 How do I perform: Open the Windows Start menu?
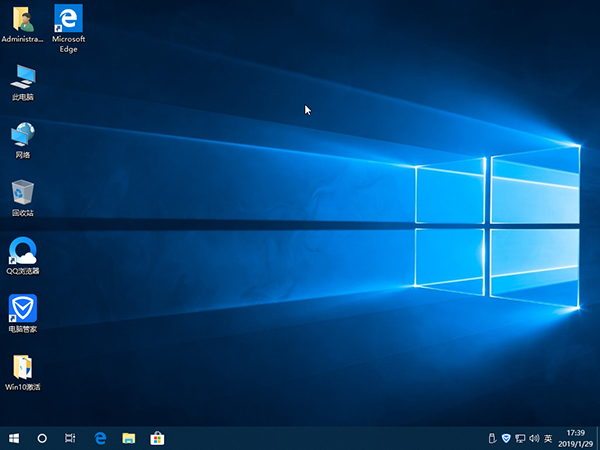coord(14,438)
